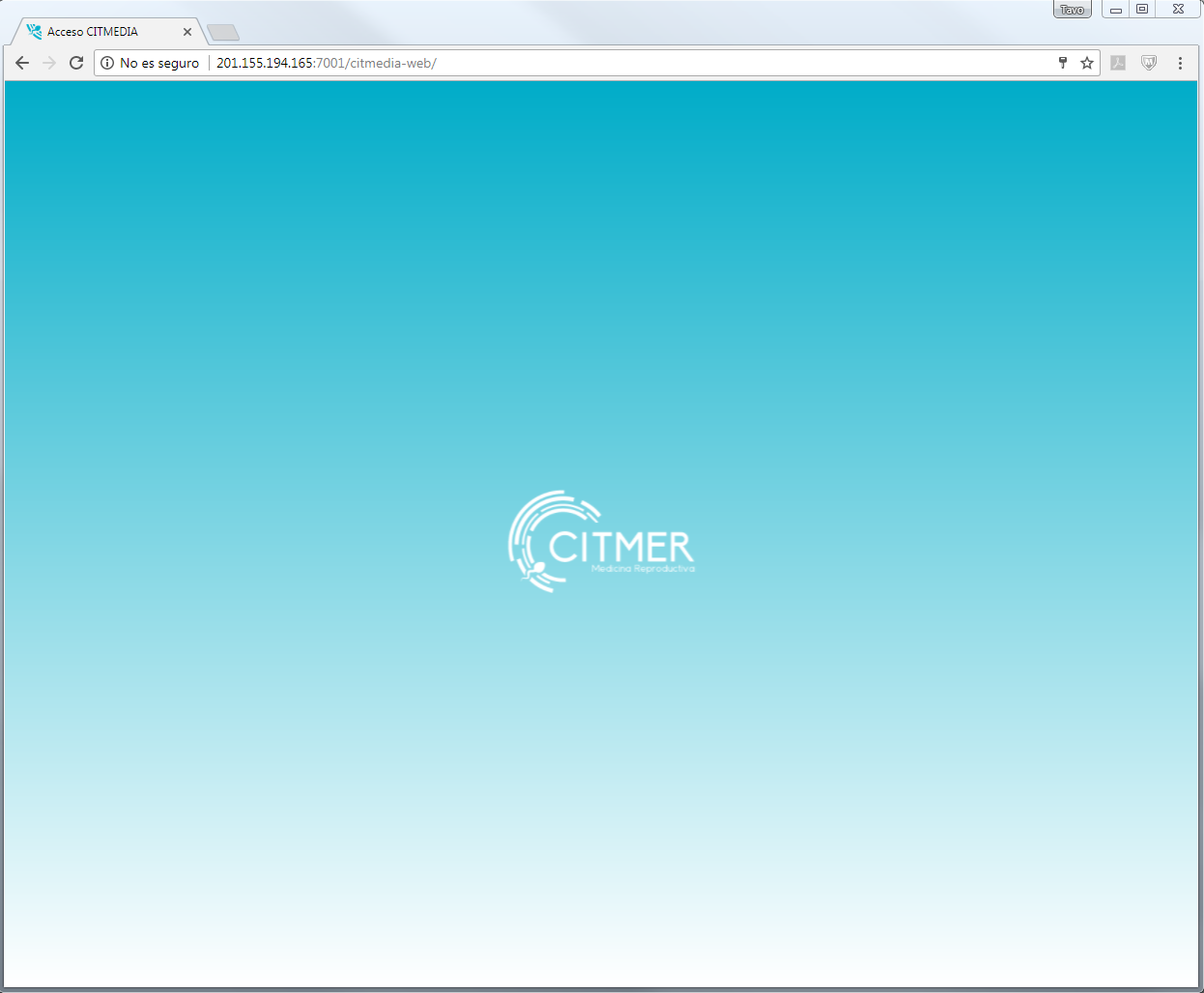This screenshot has width=1204, height=993.
Task: Close the Acceso CITMEDIA tab
Action: [187, 32]
